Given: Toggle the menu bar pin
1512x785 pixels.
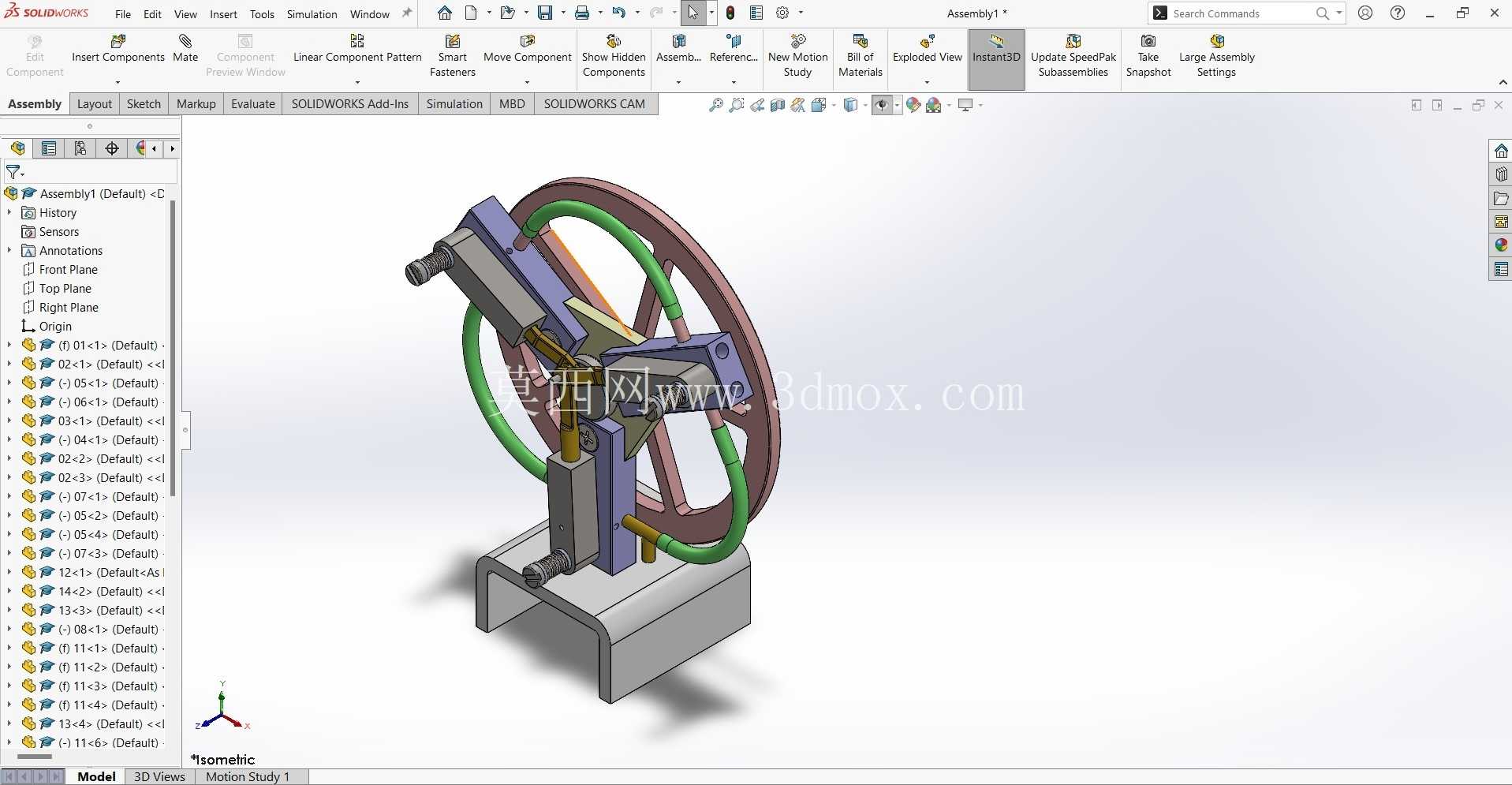Looking at the screenshot, I should 407,13.
